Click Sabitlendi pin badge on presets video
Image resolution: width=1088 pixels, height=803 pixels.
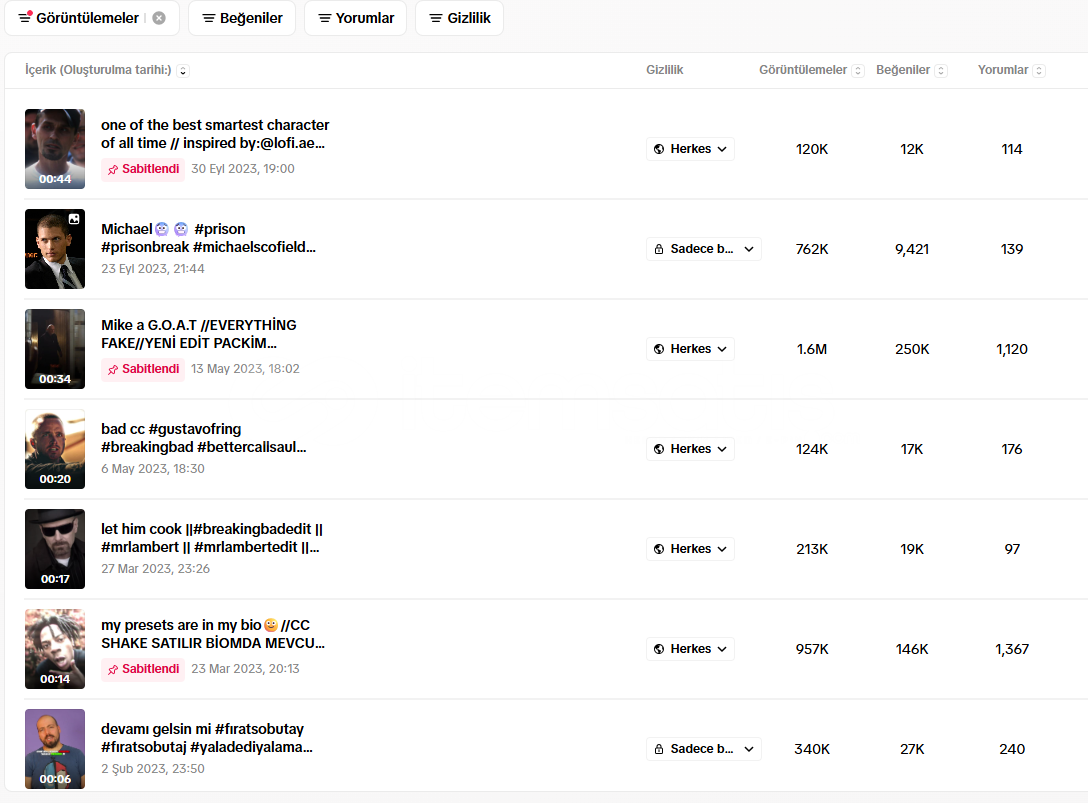[143, 669]
